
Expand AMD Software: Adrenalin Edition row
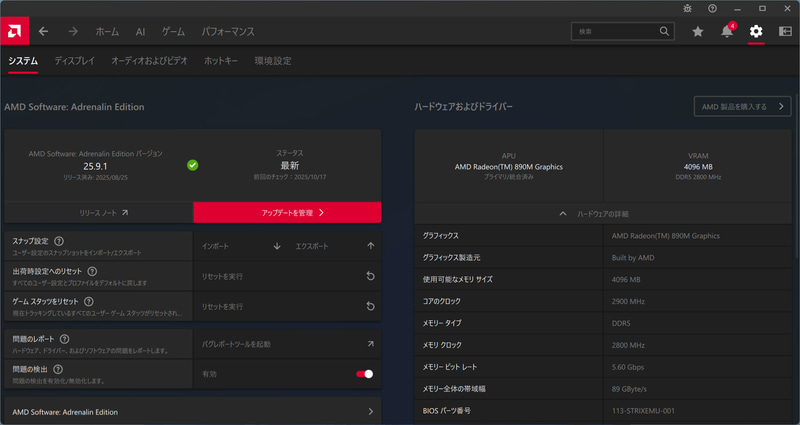click(x=193, y=412)
